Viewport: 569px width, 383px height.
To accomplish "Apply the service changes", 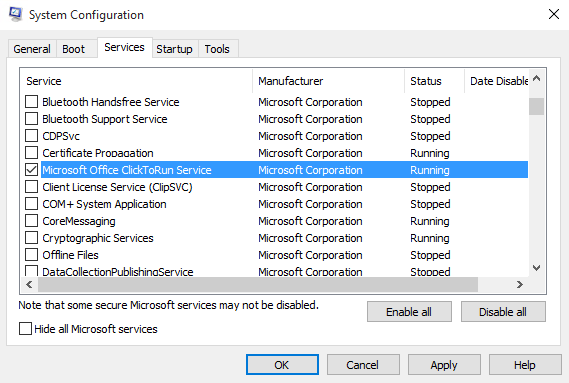I will tap(444, 365).
